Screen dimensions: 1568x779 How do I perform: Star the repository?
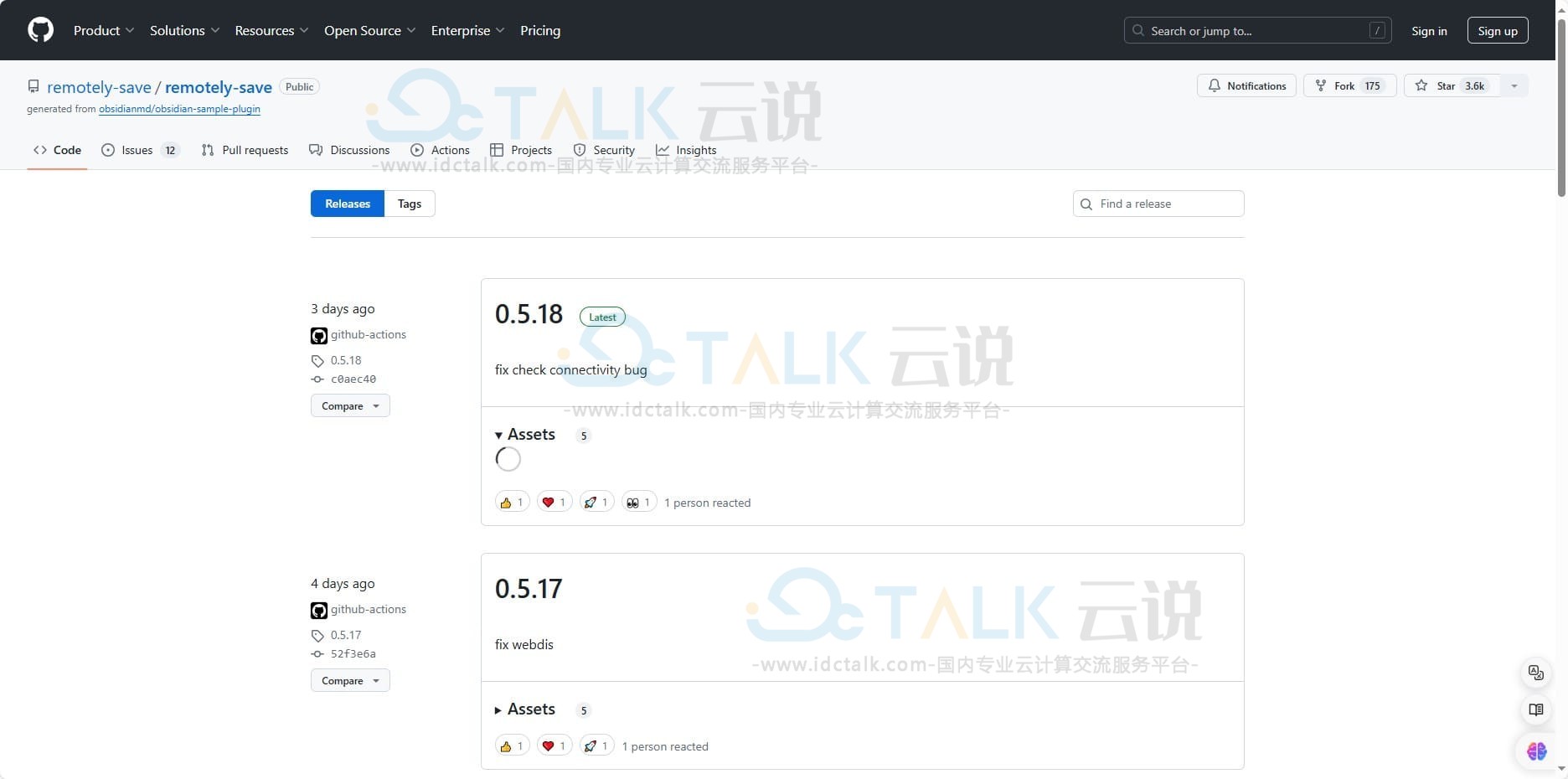[x=1452, y=85]
